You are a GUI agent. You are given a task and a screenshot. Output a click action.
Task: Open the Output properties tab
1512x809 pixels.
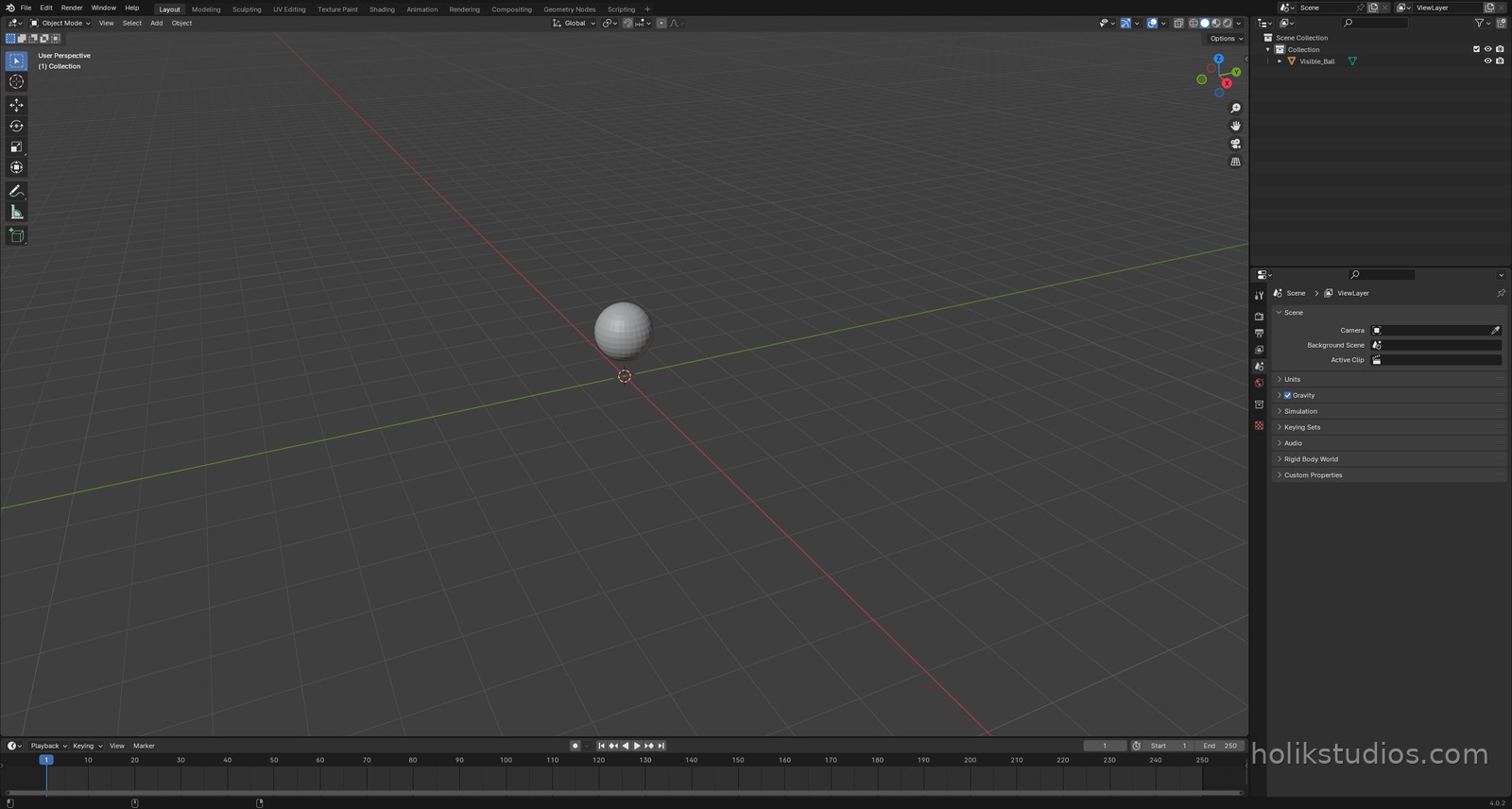click(x=1259, y=334)
